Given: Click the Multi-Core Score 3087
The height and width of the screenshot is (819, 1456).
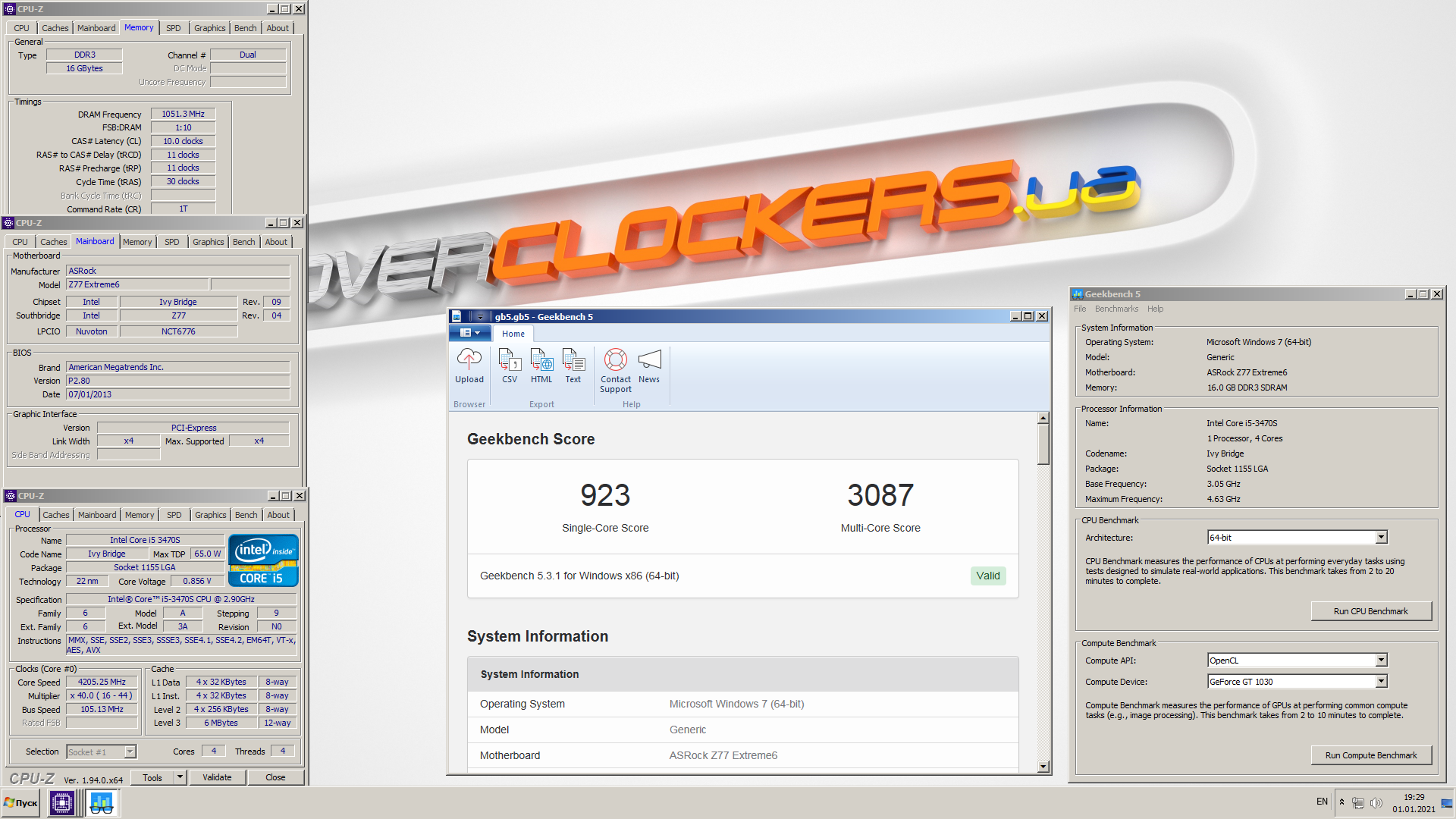Looking at the screenshot, I should [x=880, y=496].
